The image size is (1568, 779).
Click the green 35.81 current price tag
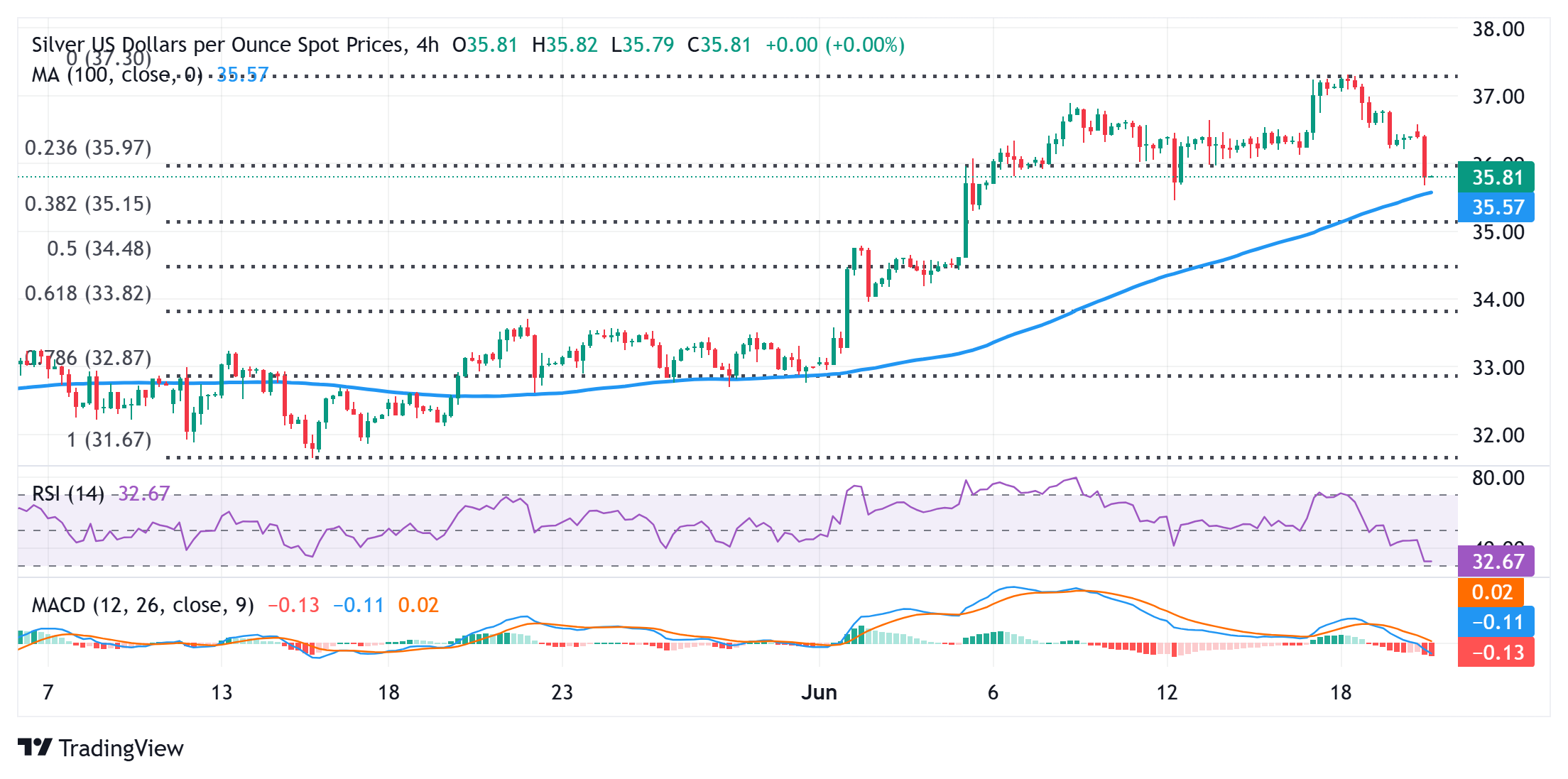pos(1496,178)
